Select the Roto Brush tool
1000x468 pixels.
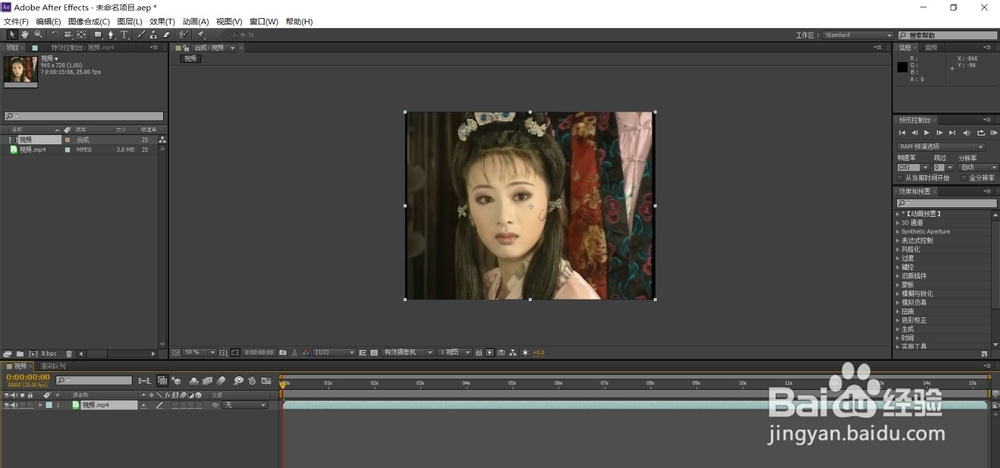(184, 34)
